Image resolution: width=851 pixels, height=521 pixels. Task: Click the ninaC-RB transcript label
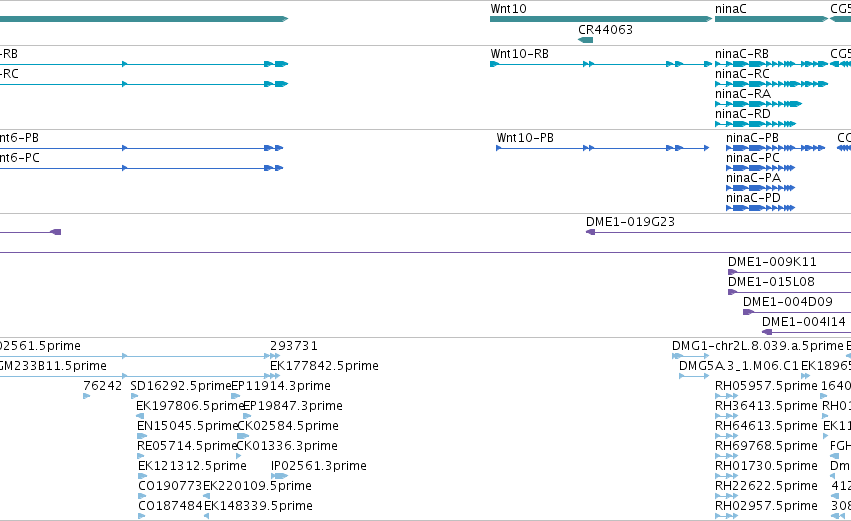pyautogui.click(x=741, y=54)
